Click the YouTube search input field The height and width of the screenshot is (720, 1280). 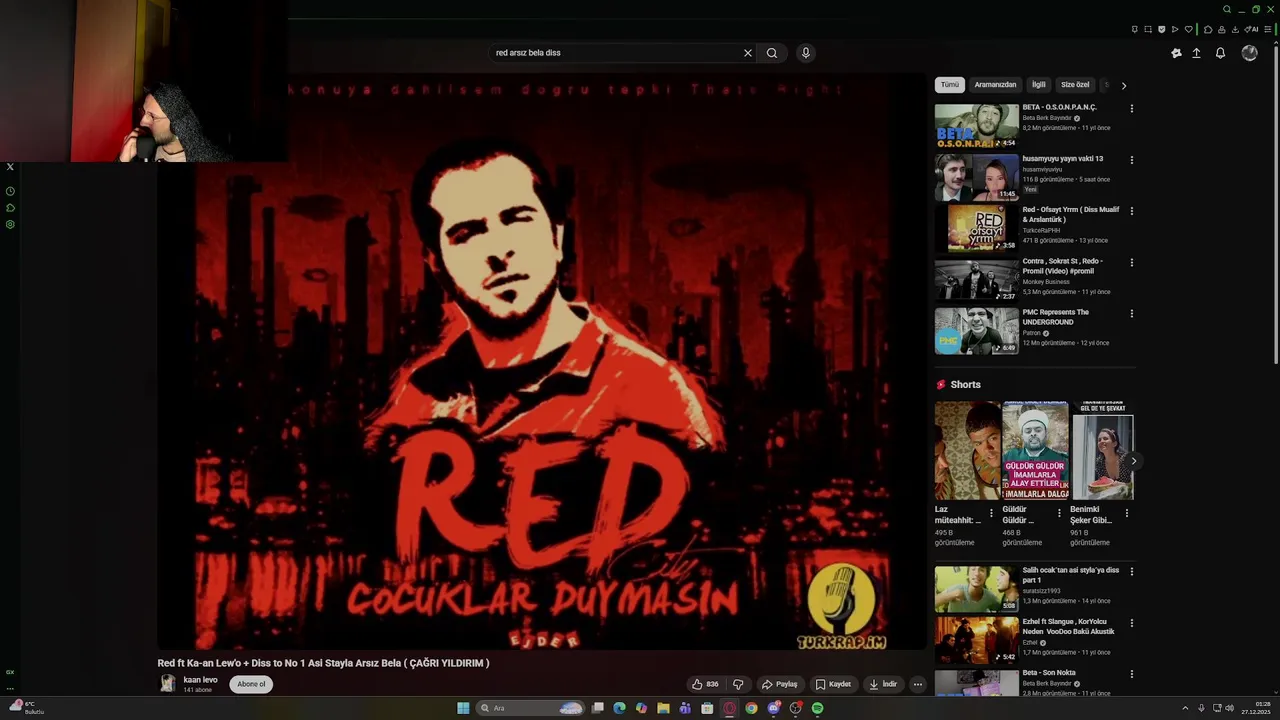tap(615, 53)
